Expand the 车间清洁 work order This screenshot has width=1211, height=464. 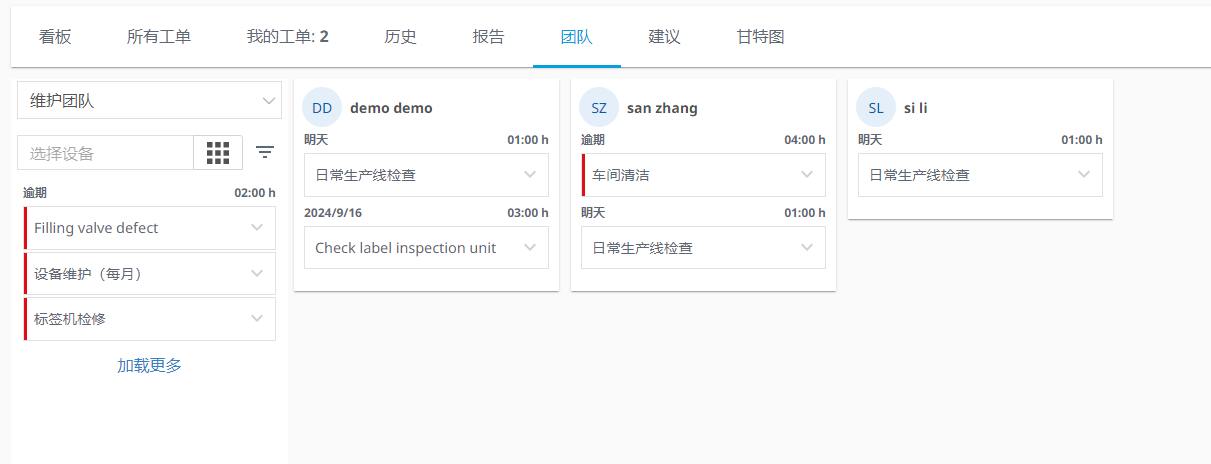807,175
